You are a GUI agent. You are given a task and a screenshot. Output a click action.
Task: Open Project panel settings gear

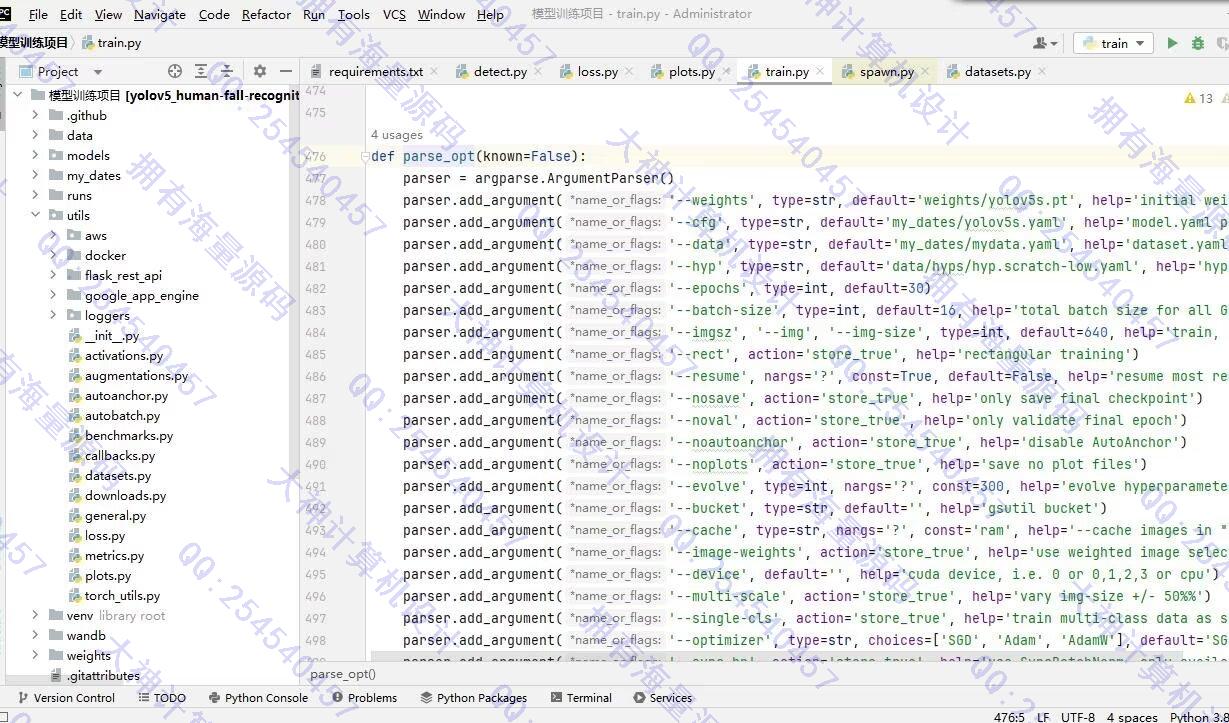260,71
